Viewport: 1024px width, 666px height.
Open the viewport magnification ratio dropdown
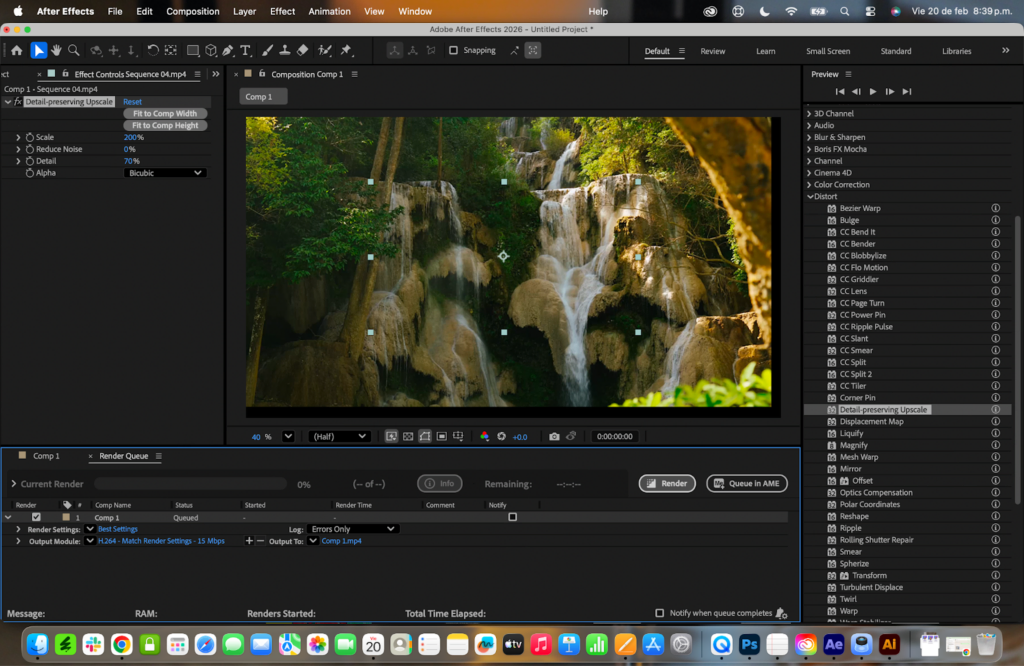tap(288, 436)
